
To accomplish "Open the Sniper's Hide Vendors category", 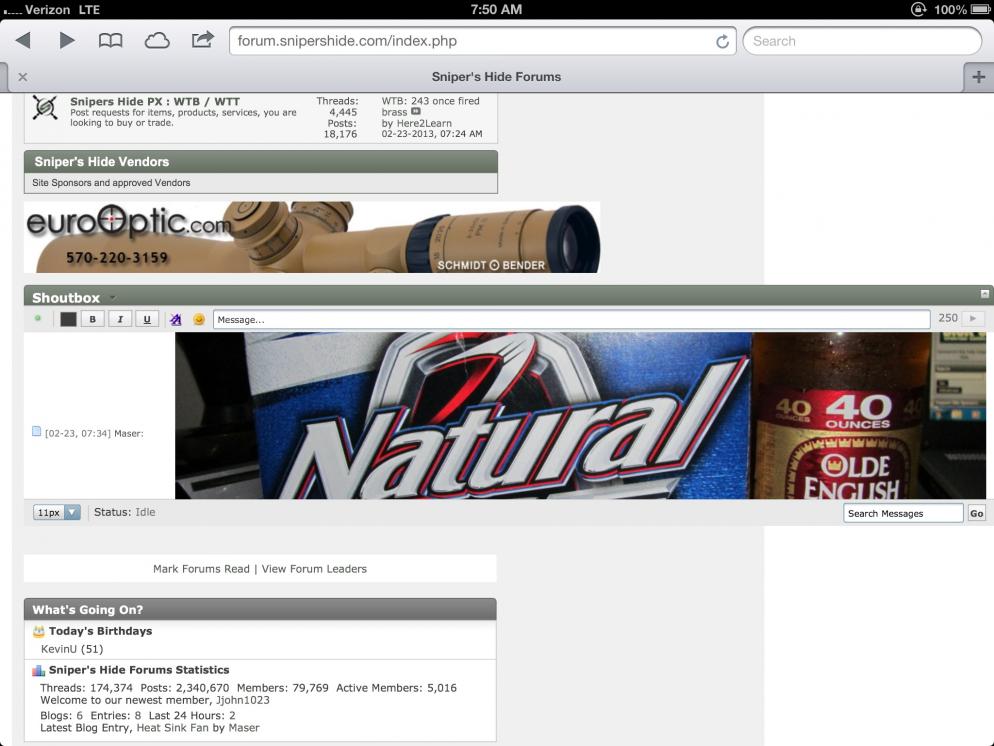I will click(101, 162).
